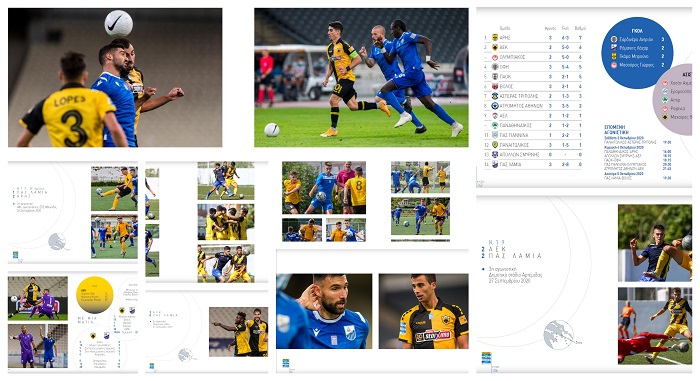
Task: Select the photo of the purple goalkeeper gesturing
Action: (x=38, y=346)
